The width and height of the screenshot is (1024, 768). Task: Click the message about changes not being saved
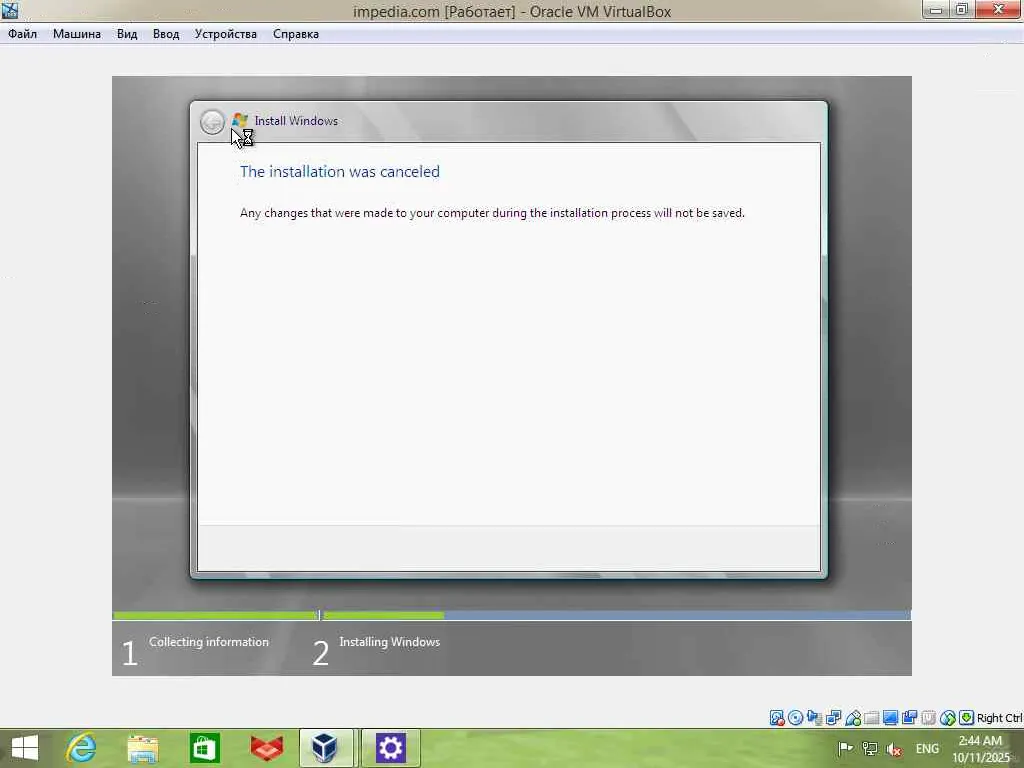492,213
